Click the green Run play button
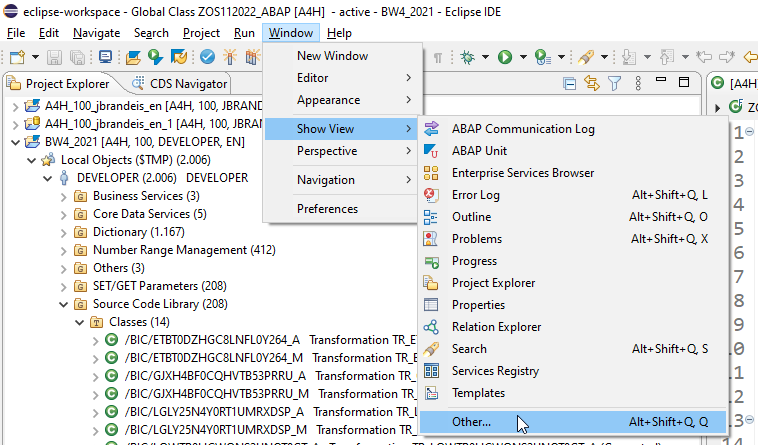Screen dimensions: 758x445 coord(505,57)
